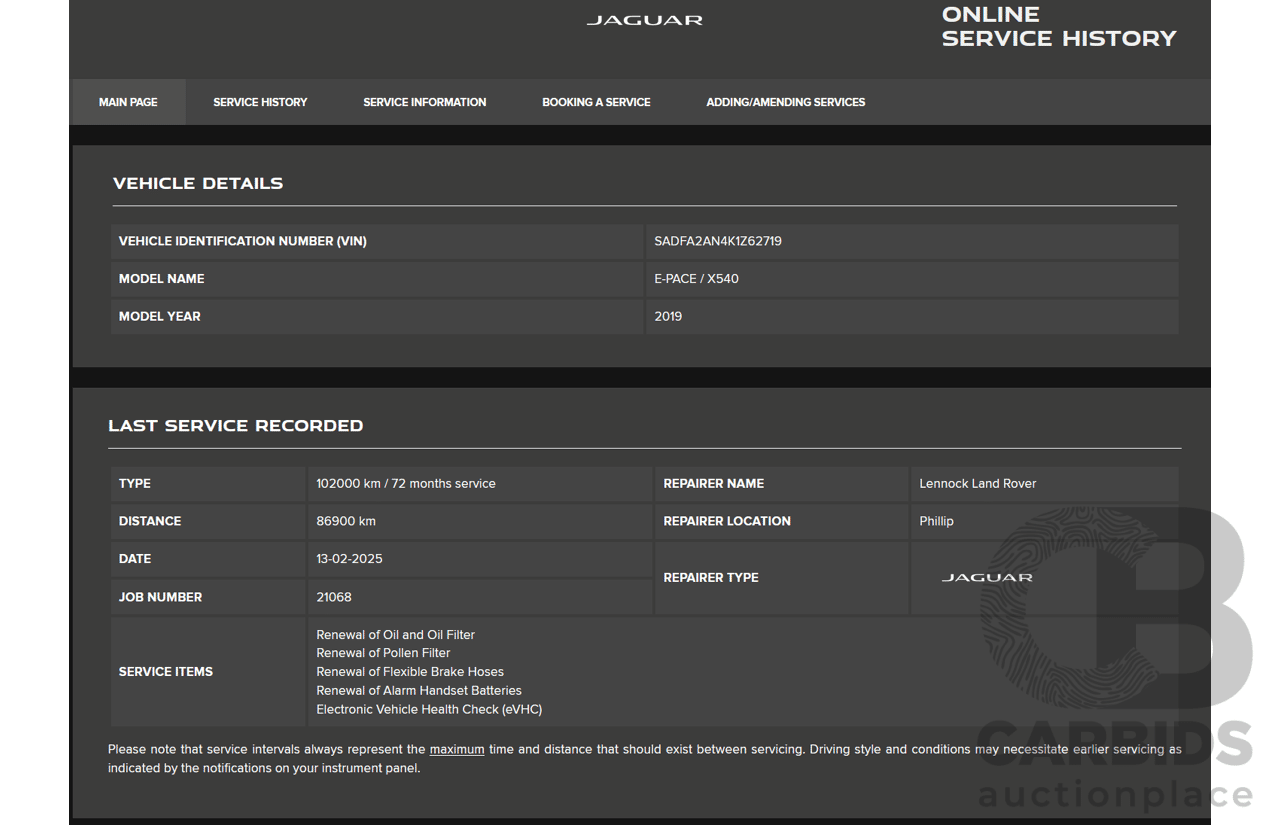Select the 86900 km distance value
Viewport: 1280px width, 825px height.
click(346, 521)
